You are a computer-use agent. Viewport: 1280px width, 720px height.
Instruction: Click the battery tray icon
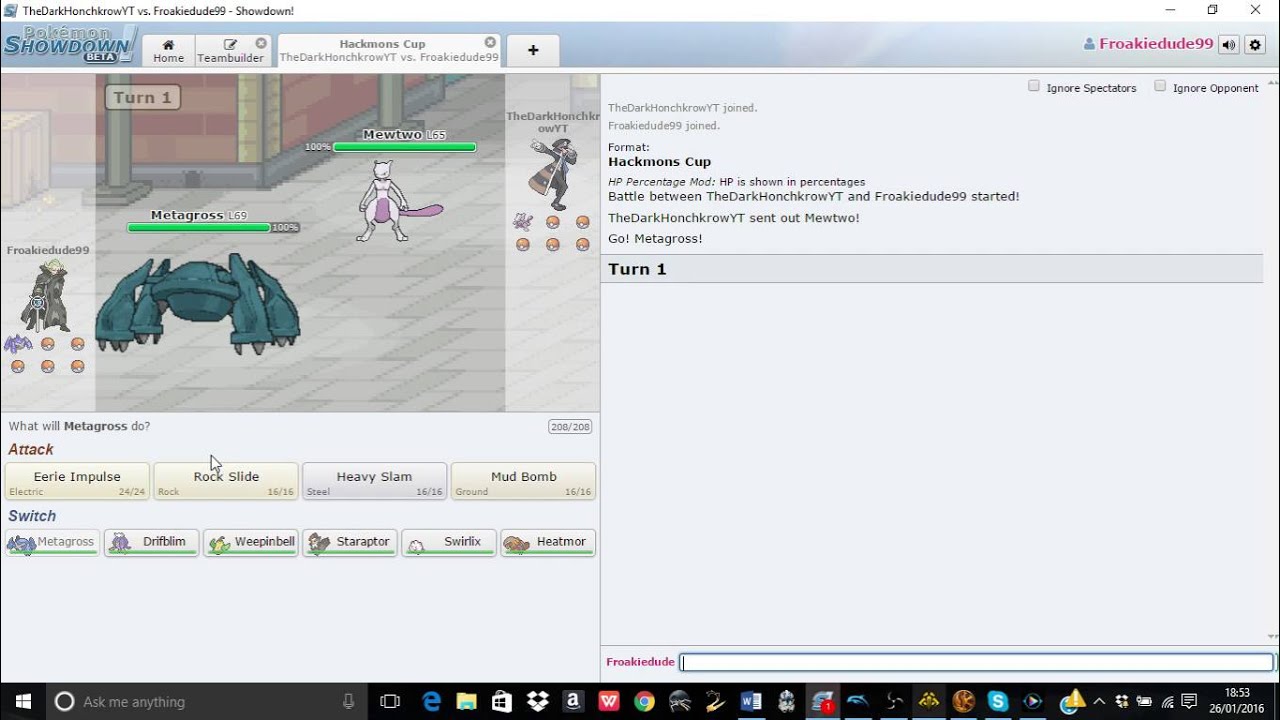click(x=1144, y=702)
